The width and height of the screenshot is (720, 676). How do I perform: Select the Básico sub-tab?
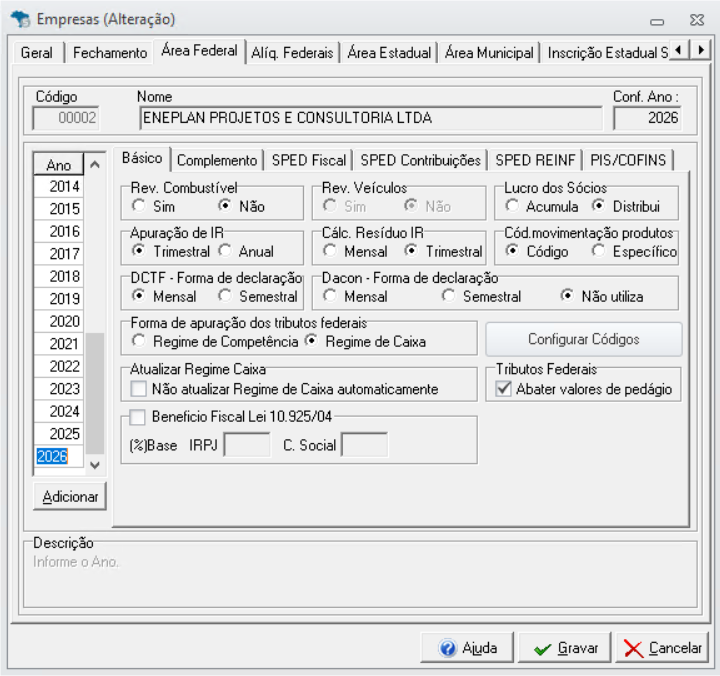click(x=142, y=158)
